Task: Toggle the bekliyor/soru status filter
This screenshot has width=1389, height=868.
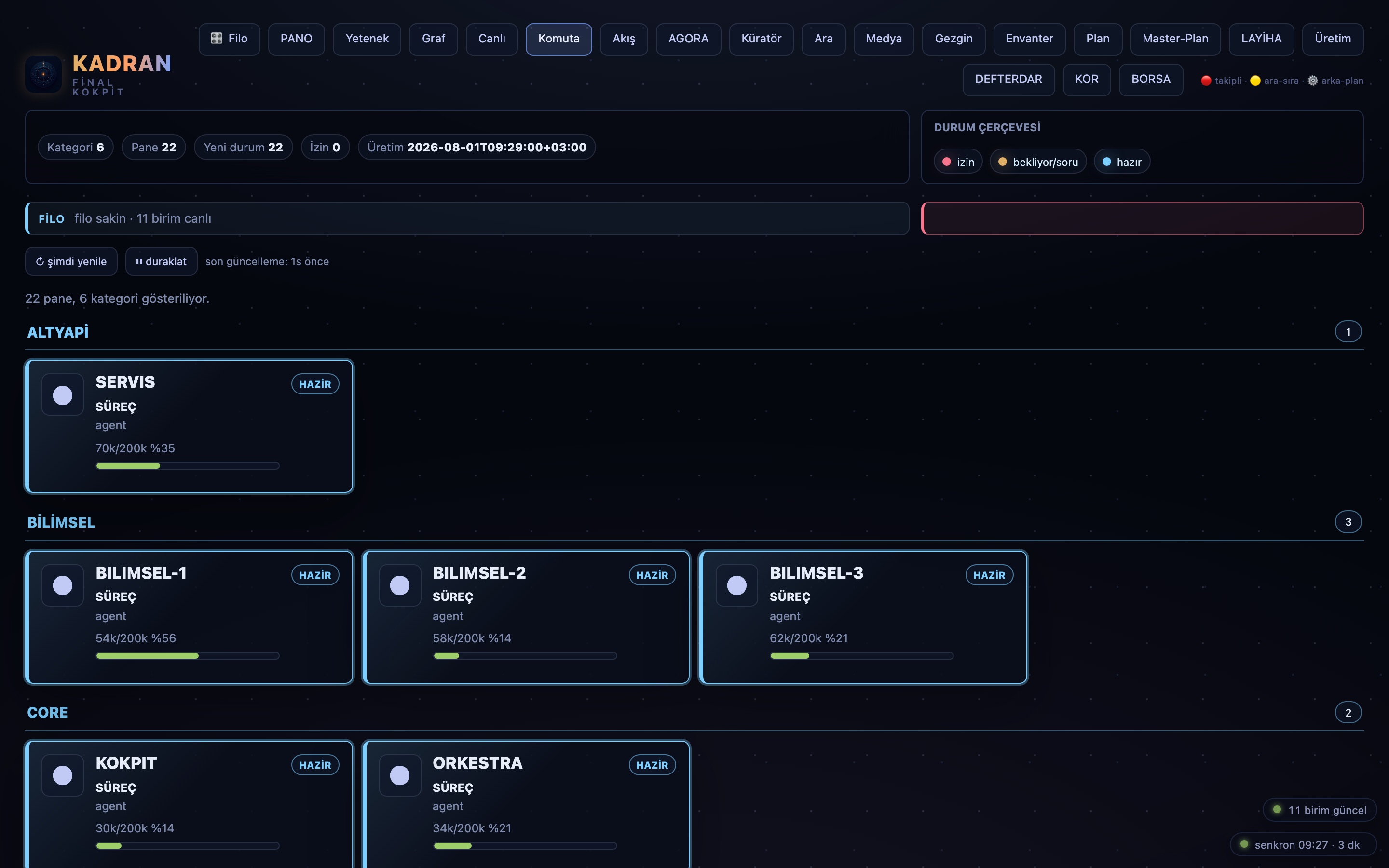Action: click(1038, 162)
